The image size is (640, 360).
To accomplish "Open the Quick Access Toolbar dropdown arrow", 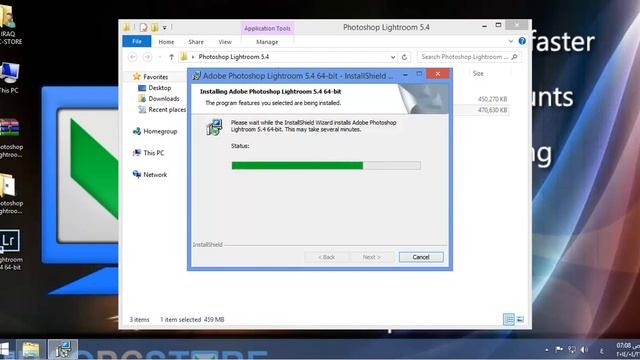I will [x=164, y=28].
